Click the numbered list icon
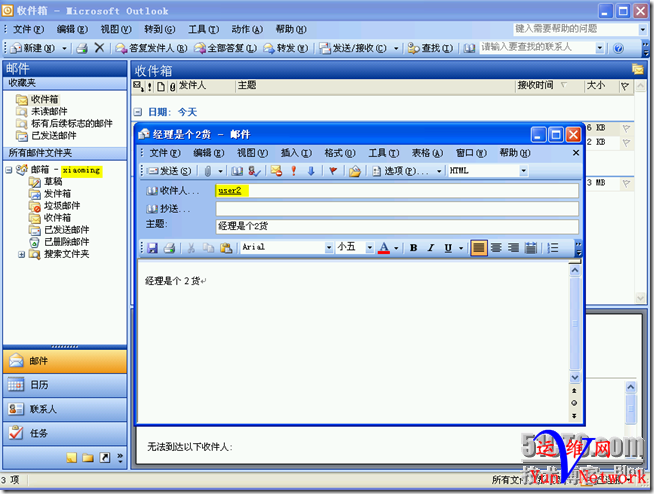The height and width of the screenshot is (494, 654). coord(553,248)
